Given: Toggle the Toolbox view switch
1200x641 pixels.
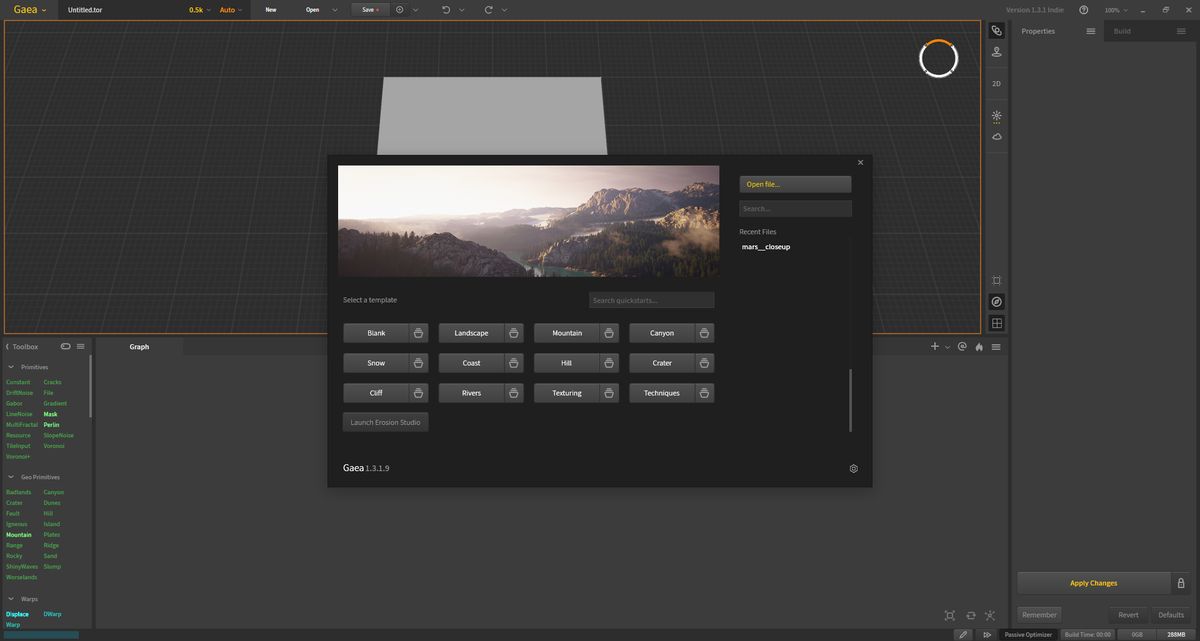Looking at the screenshot, I should 66,347.
